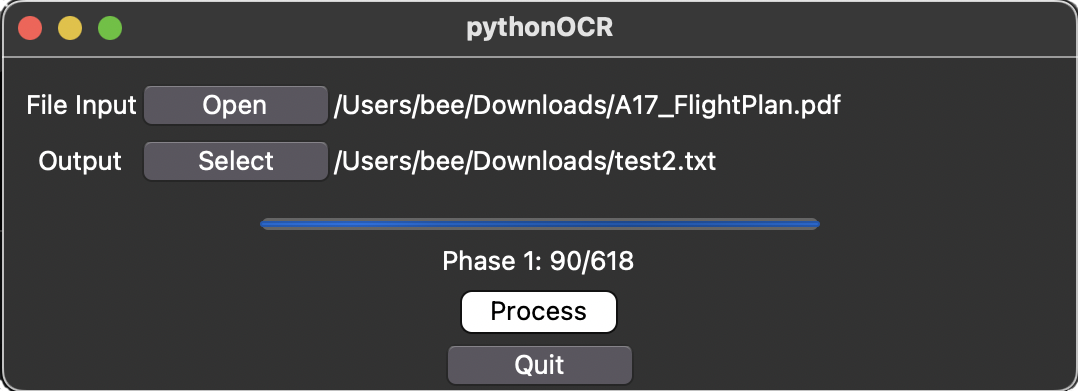Select the test2.txt file name text

(x=662, y=161)
